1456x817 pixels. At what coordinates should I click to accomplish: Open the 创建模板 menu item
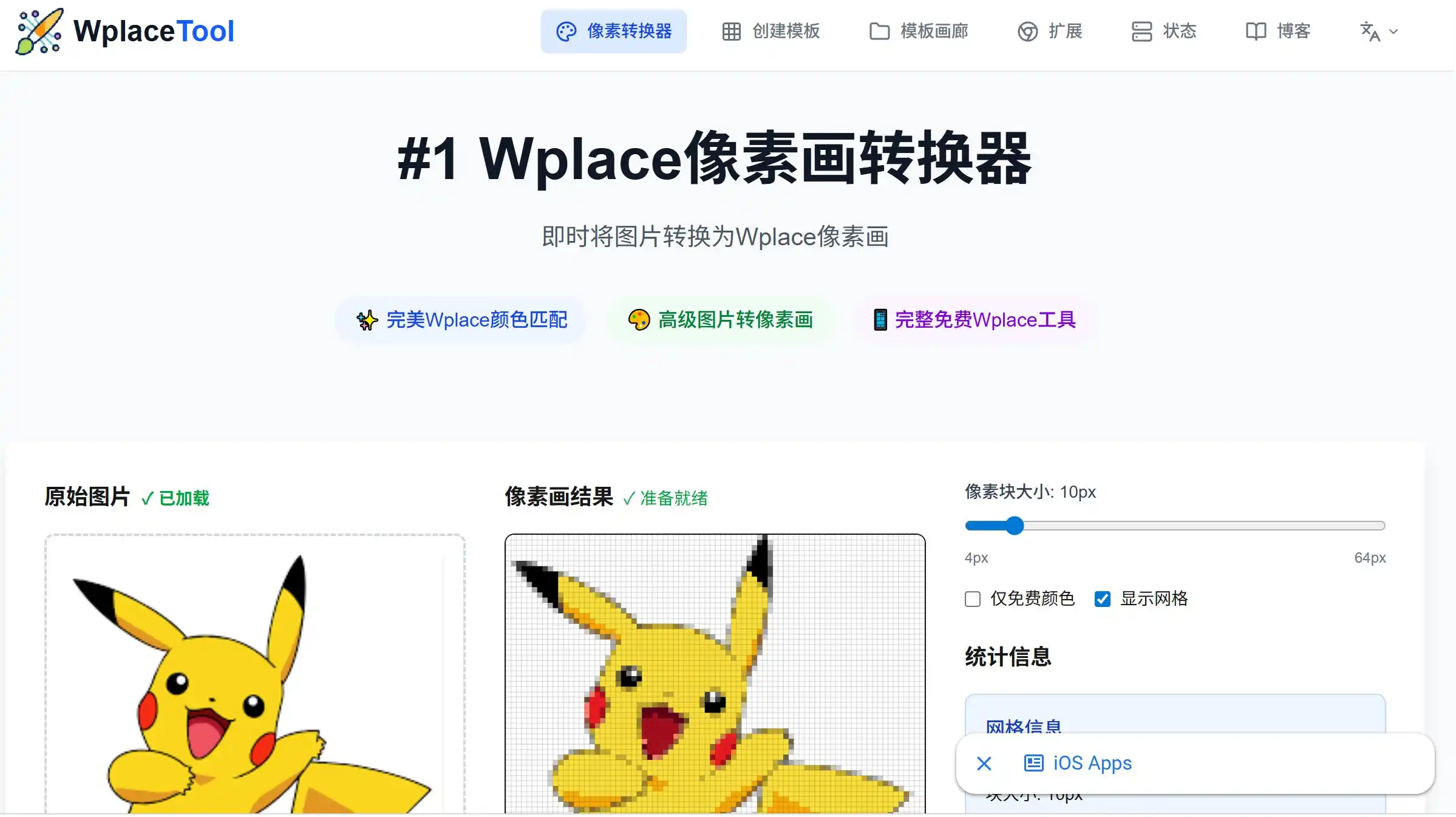pyautogui.click(x=771, y=32)
